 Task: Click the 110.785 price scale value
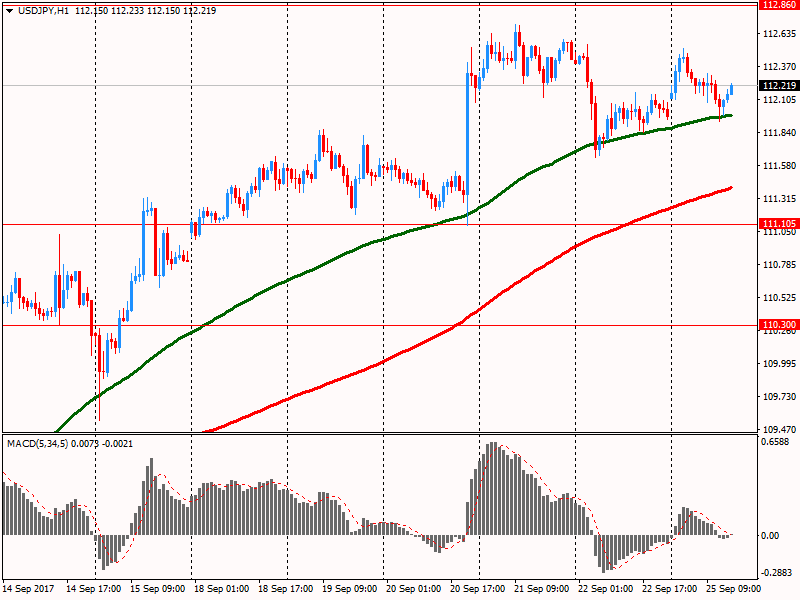(779, 265)
